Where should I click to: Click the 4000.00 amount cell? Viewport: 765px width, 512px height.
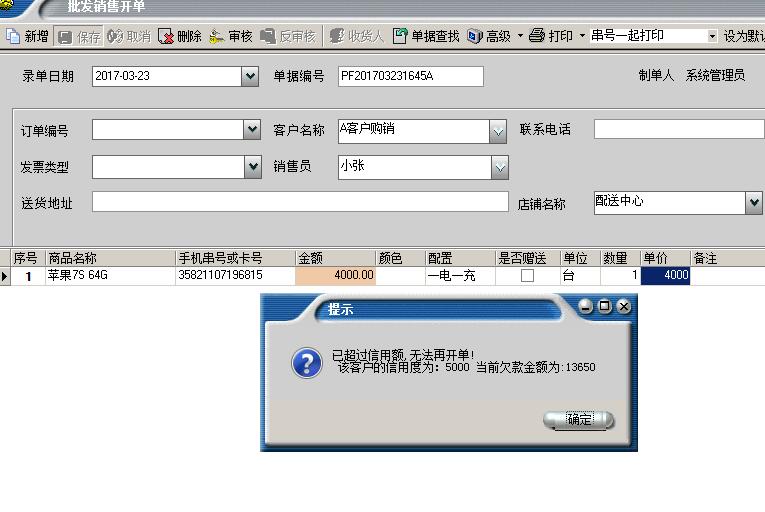(336, 275)
